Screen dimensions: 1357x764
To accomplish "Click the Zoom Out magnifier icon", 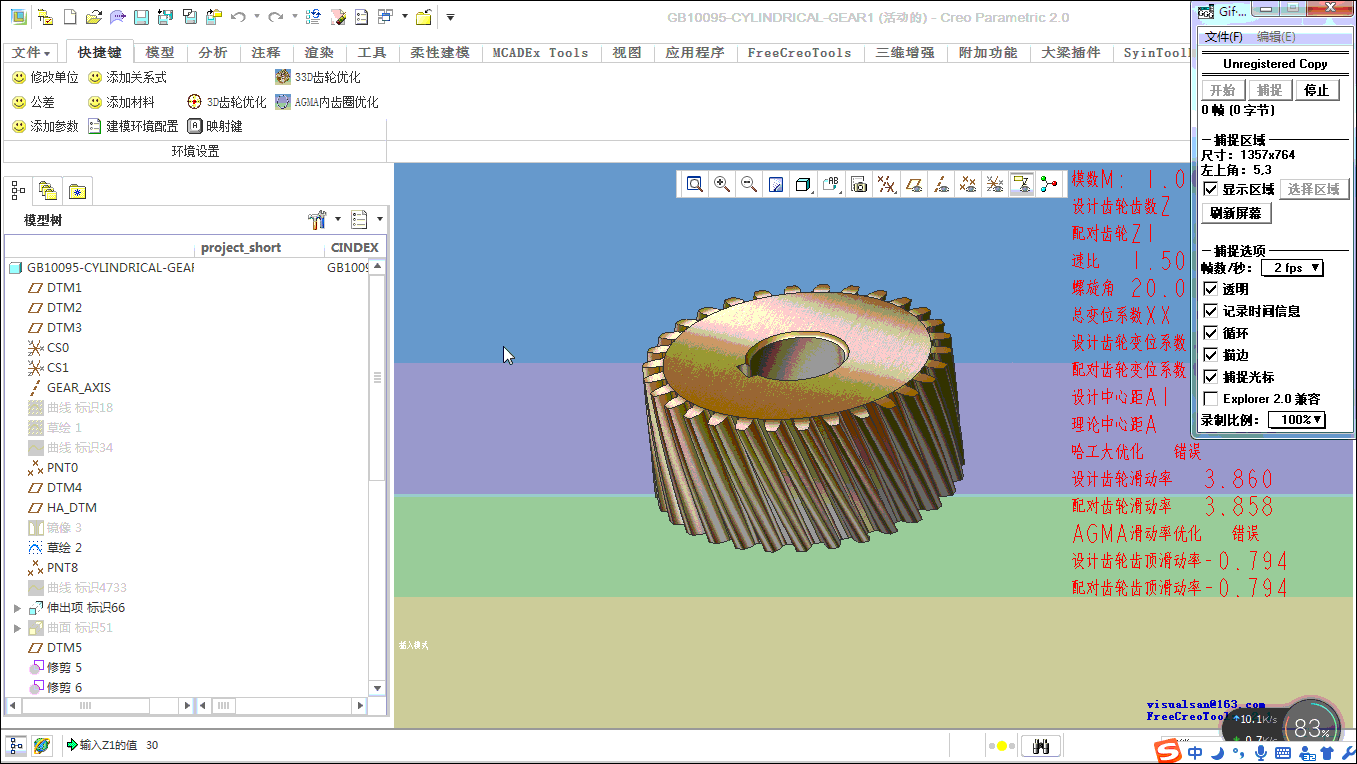I will pyautogui.click(x=748, y=184).
